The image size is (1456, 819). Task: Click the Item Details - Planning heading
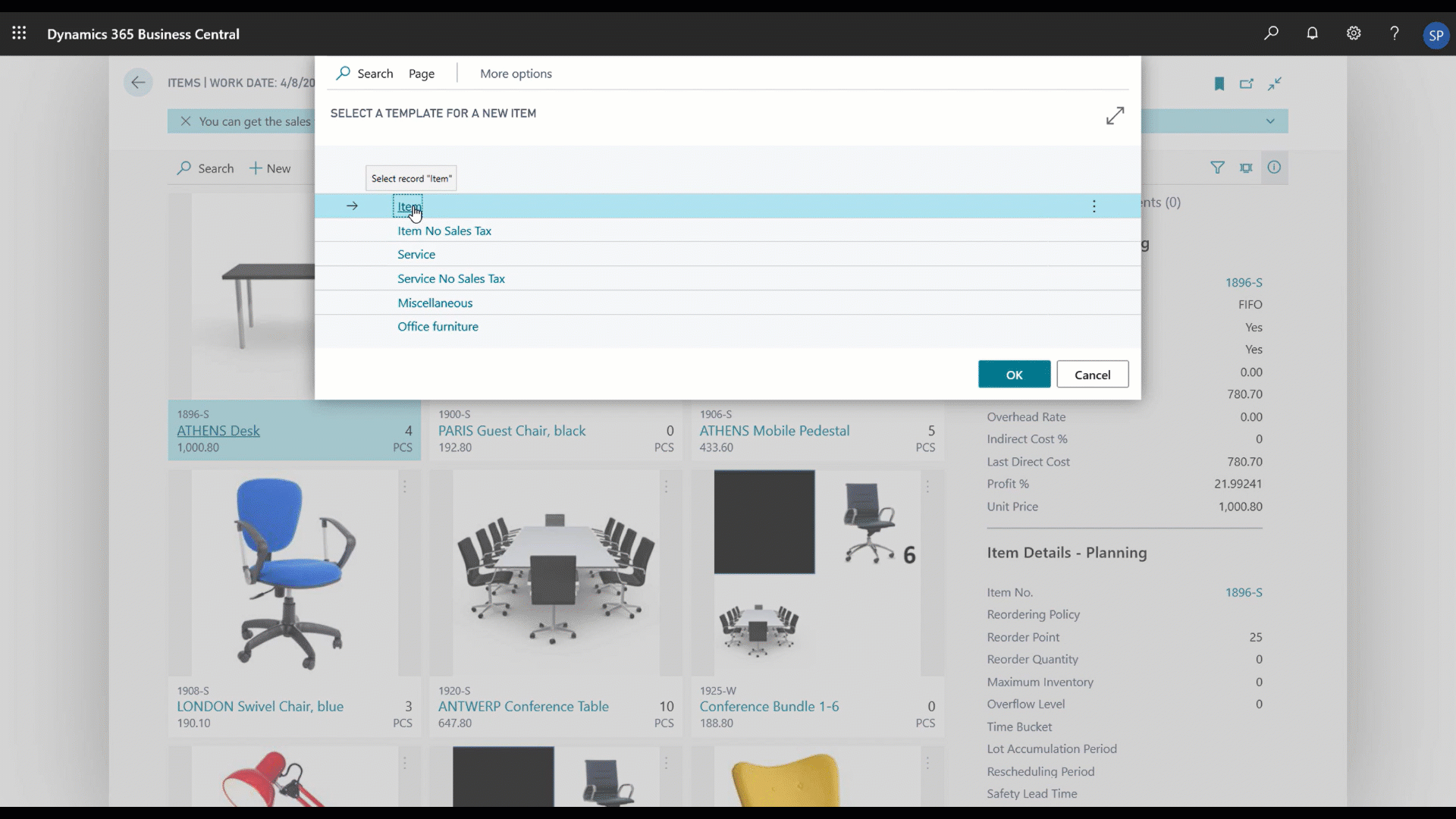coord(1066,554)
